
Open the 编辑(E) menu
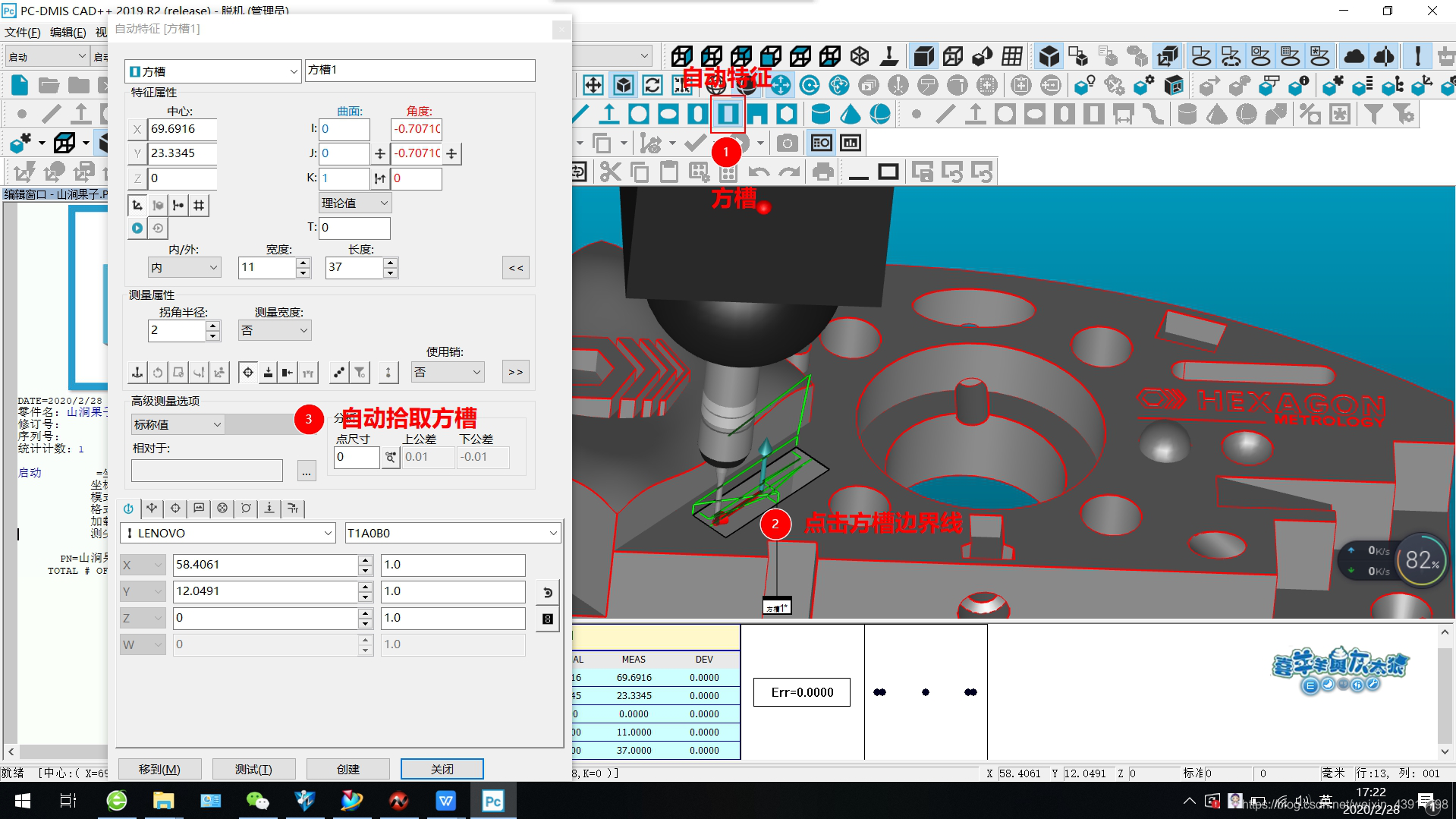click(x=68, y=32)
